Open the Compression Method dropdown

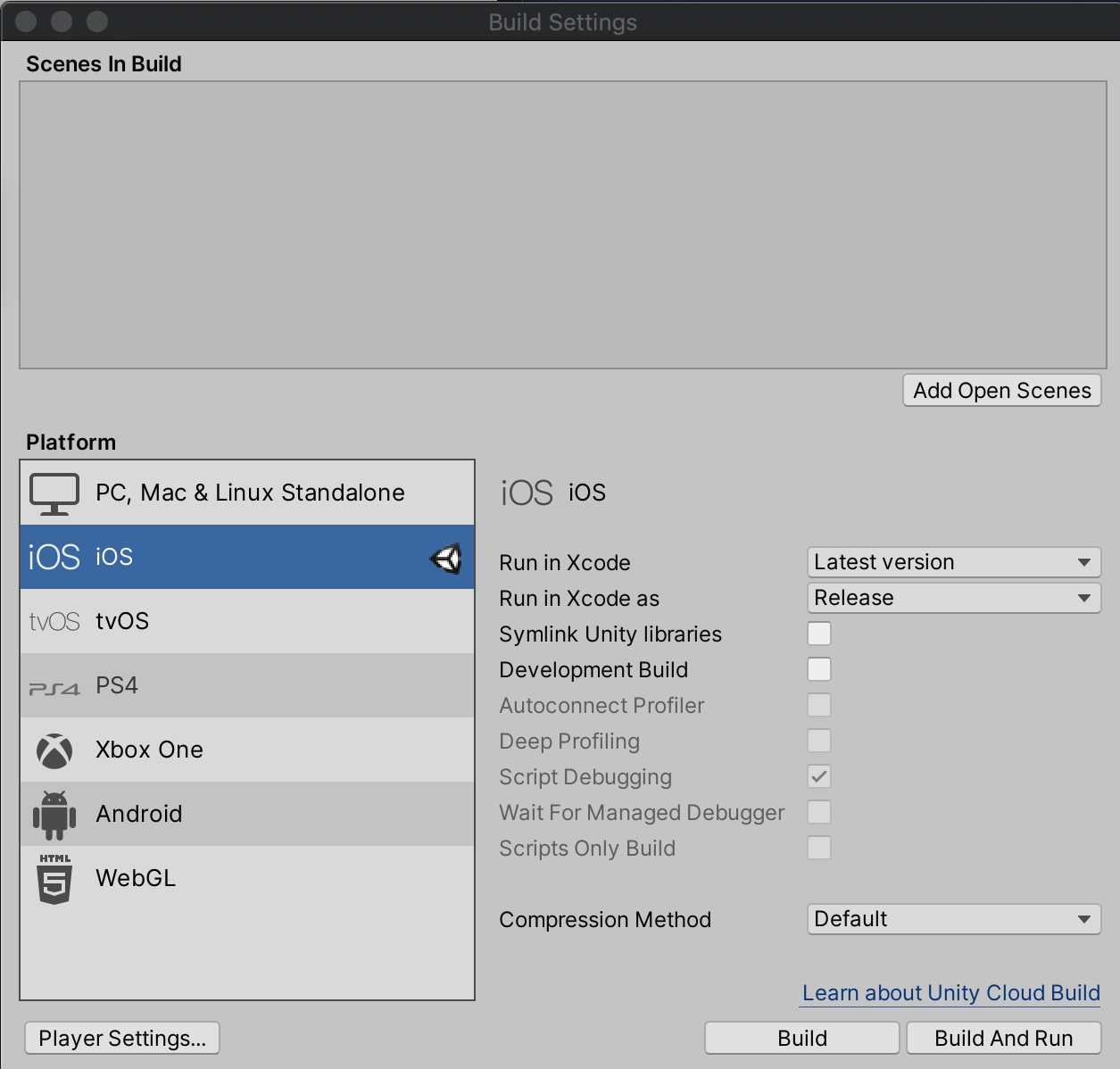[953, 919]
